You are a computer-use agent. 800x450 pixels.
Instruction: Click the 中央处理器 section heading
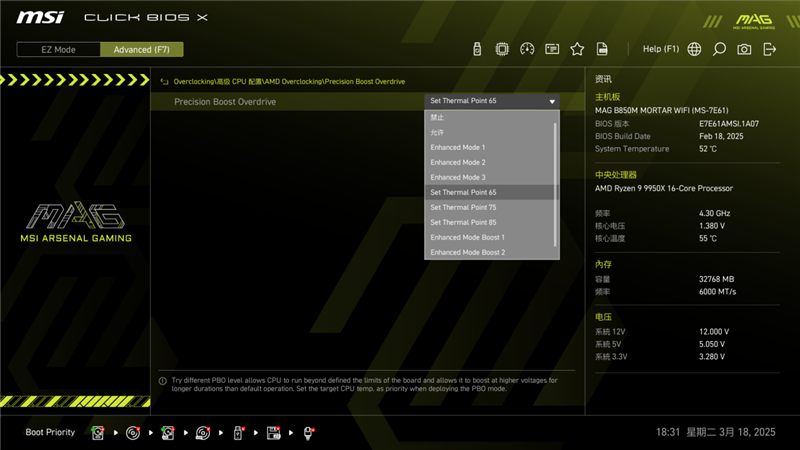[x=616, y=175]
